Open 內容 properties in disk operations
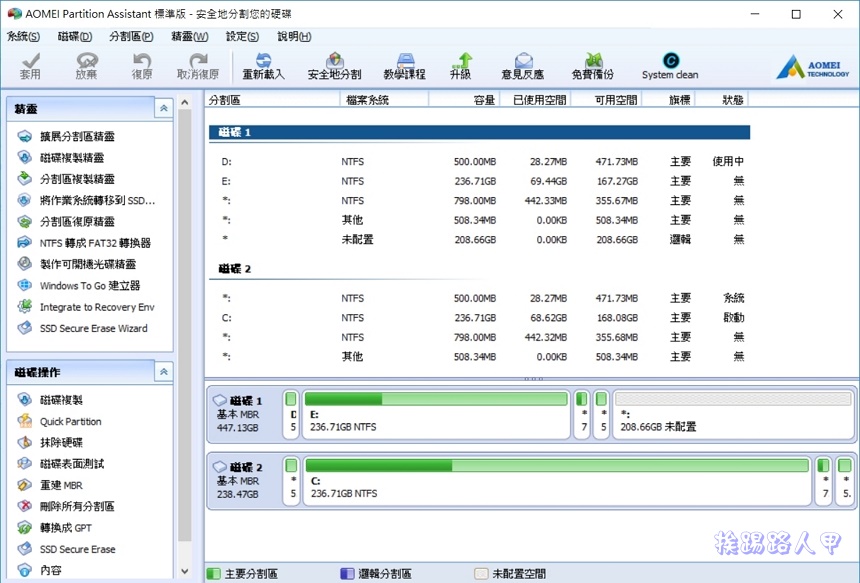This screenshot has height=583, width=860. click(x=39, y=570)
